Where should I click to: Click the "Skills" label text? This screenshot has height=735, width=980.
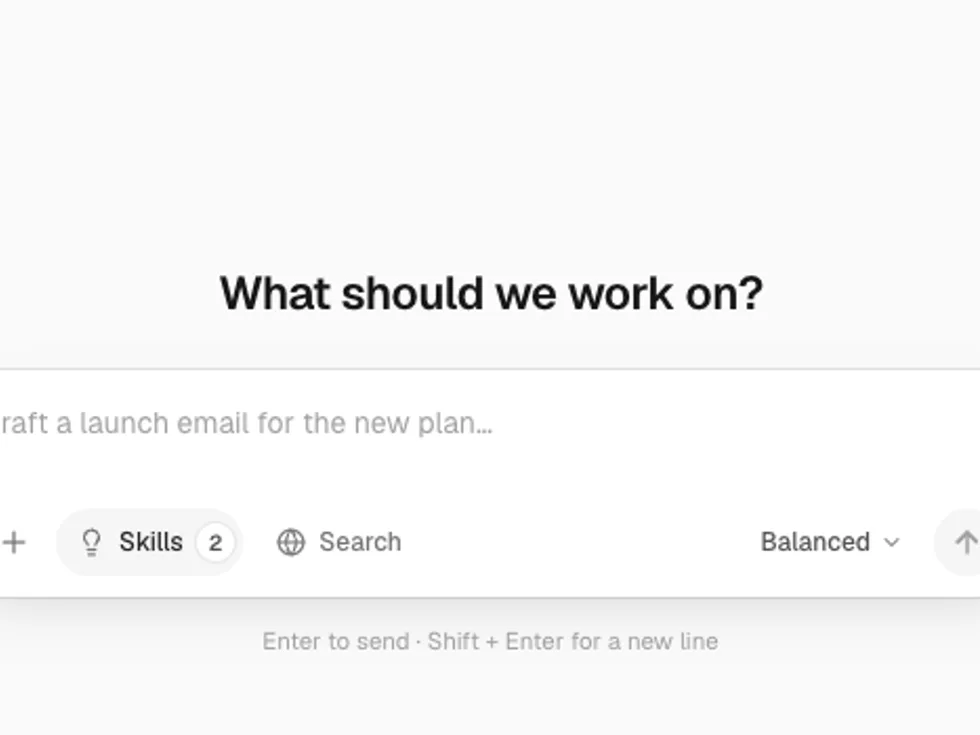pyautogui.click(x=151, y=542)
